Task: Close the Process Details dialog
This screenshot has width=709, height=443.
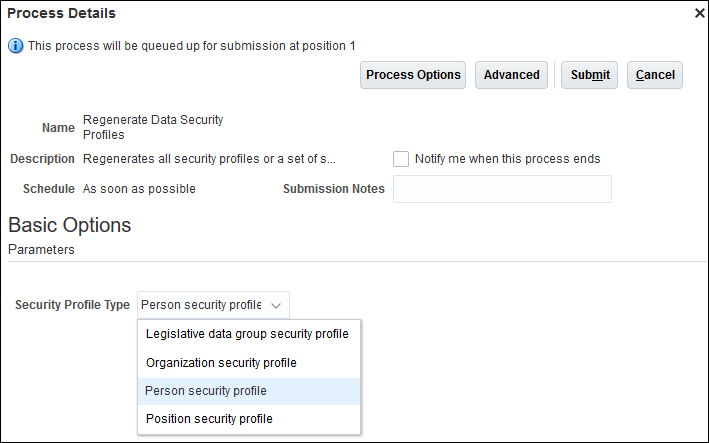Action: point(699,14)
